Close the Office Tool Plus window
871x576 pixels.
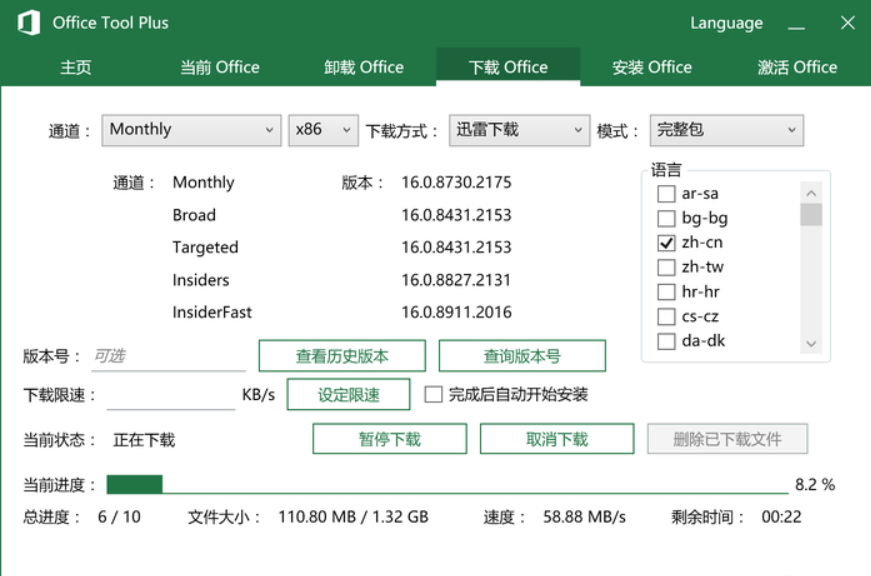pyautogui.click(x=847, y=23)
